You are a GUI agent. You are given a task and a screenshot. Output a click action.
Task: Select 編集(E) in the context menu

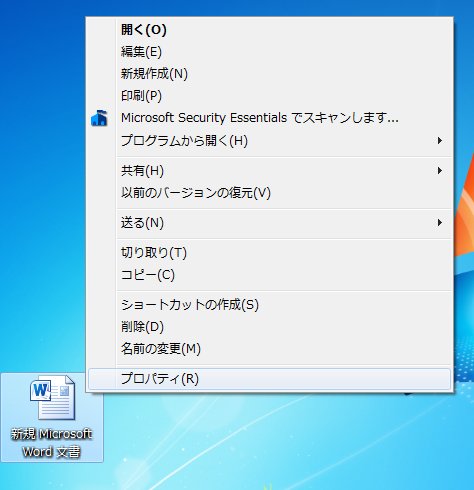click(x=269, y=52)
